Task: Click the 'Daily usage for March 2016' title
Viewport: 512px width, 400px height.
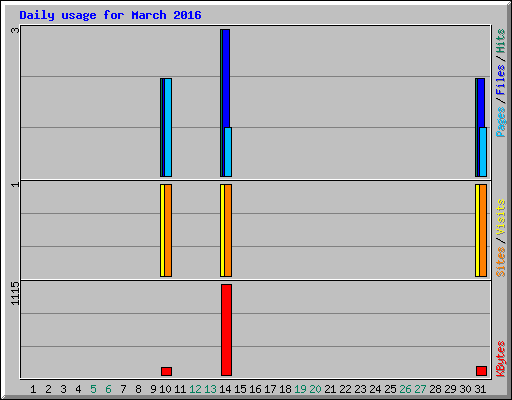Action: click(x=110, y=15)
